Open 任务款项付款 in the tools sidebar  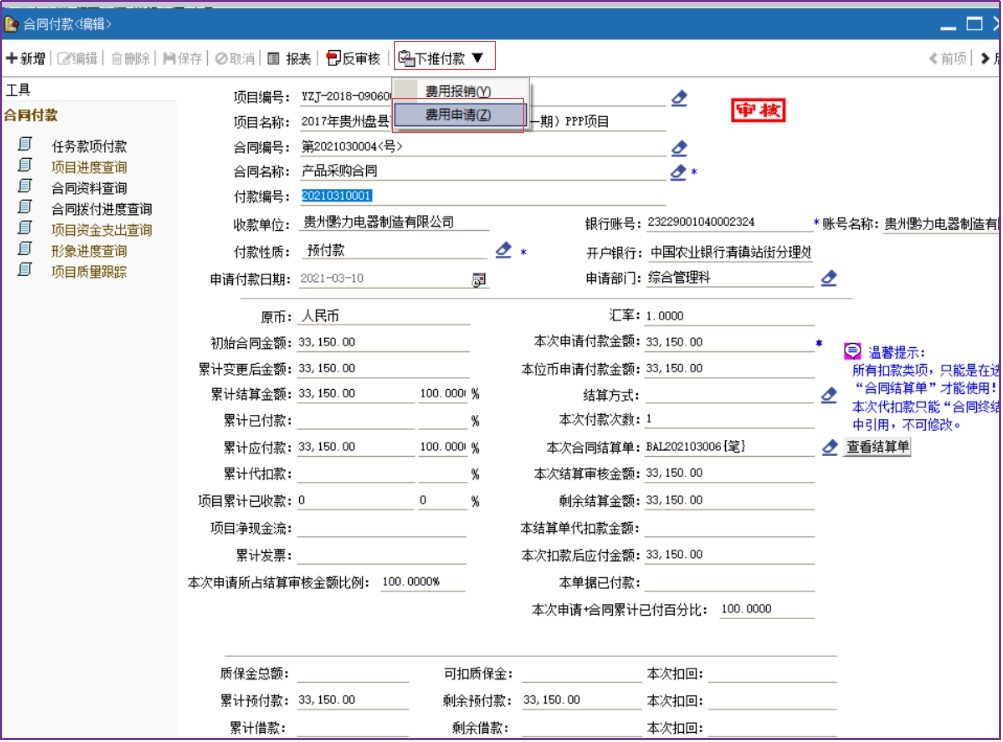pyautogui.click(x=89, y=147)
